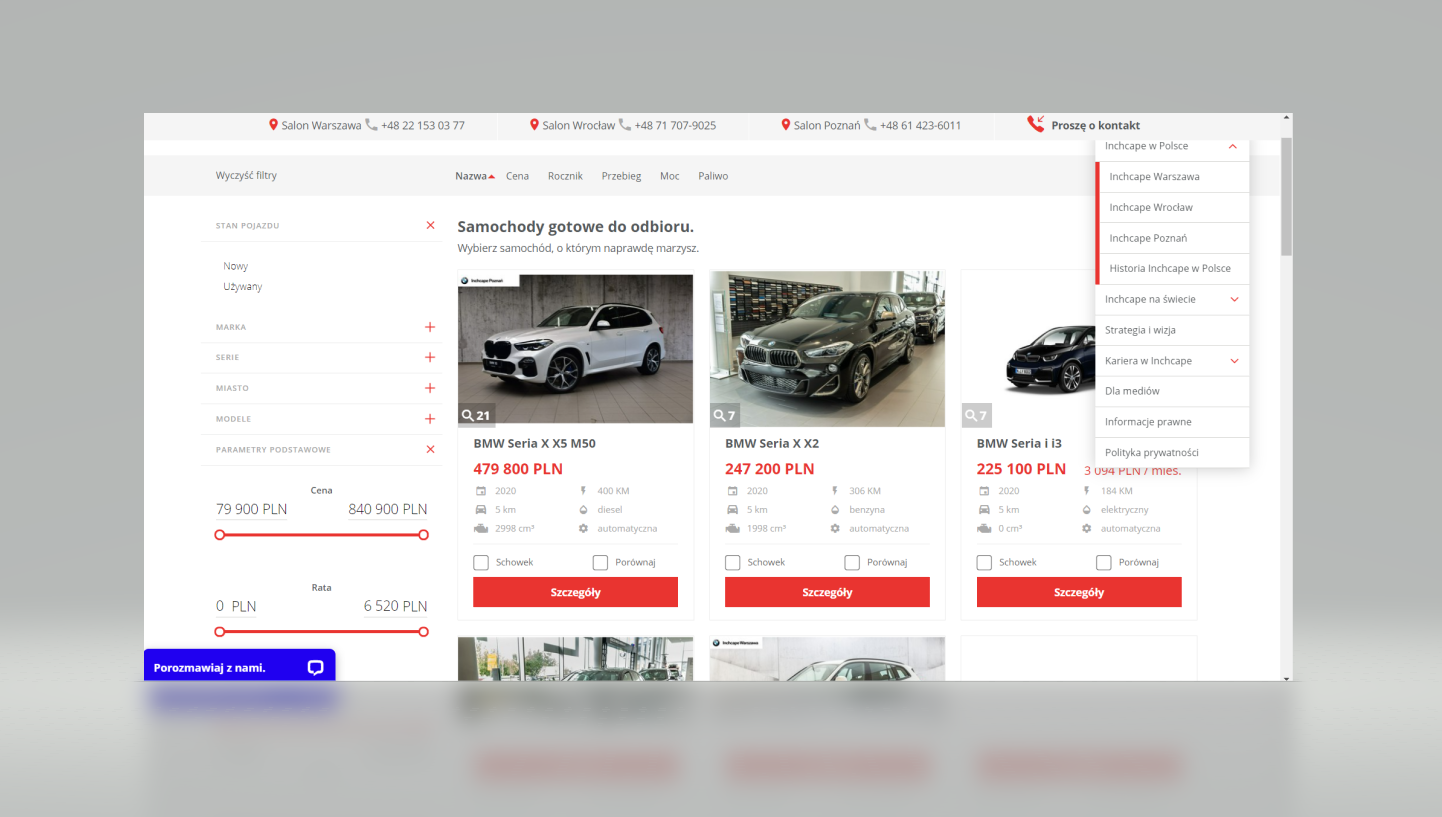Click the red X icon beside Stan pojazdu
Viewport: 1442px width, 817px height.
coord(431,226)
